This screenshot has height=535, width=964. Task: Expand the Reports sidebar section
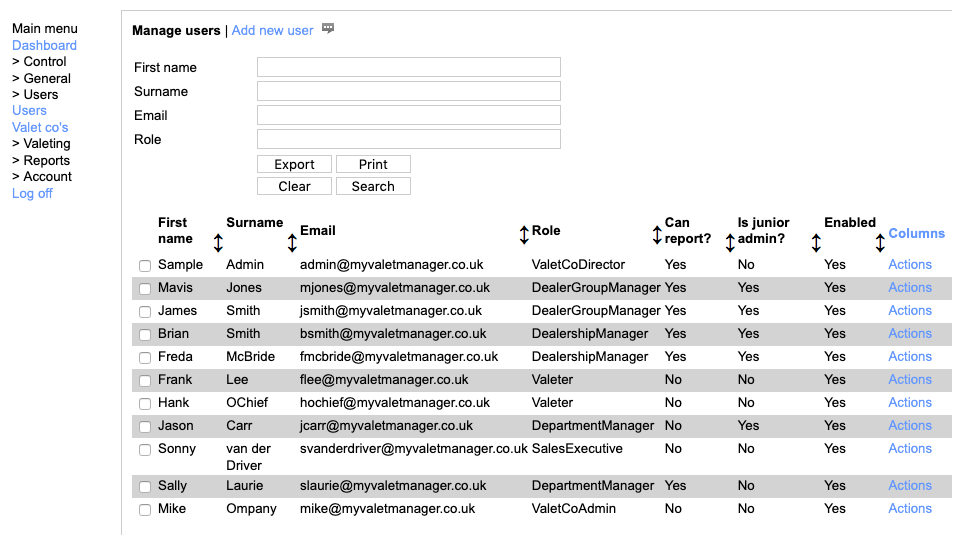point(41,160)
